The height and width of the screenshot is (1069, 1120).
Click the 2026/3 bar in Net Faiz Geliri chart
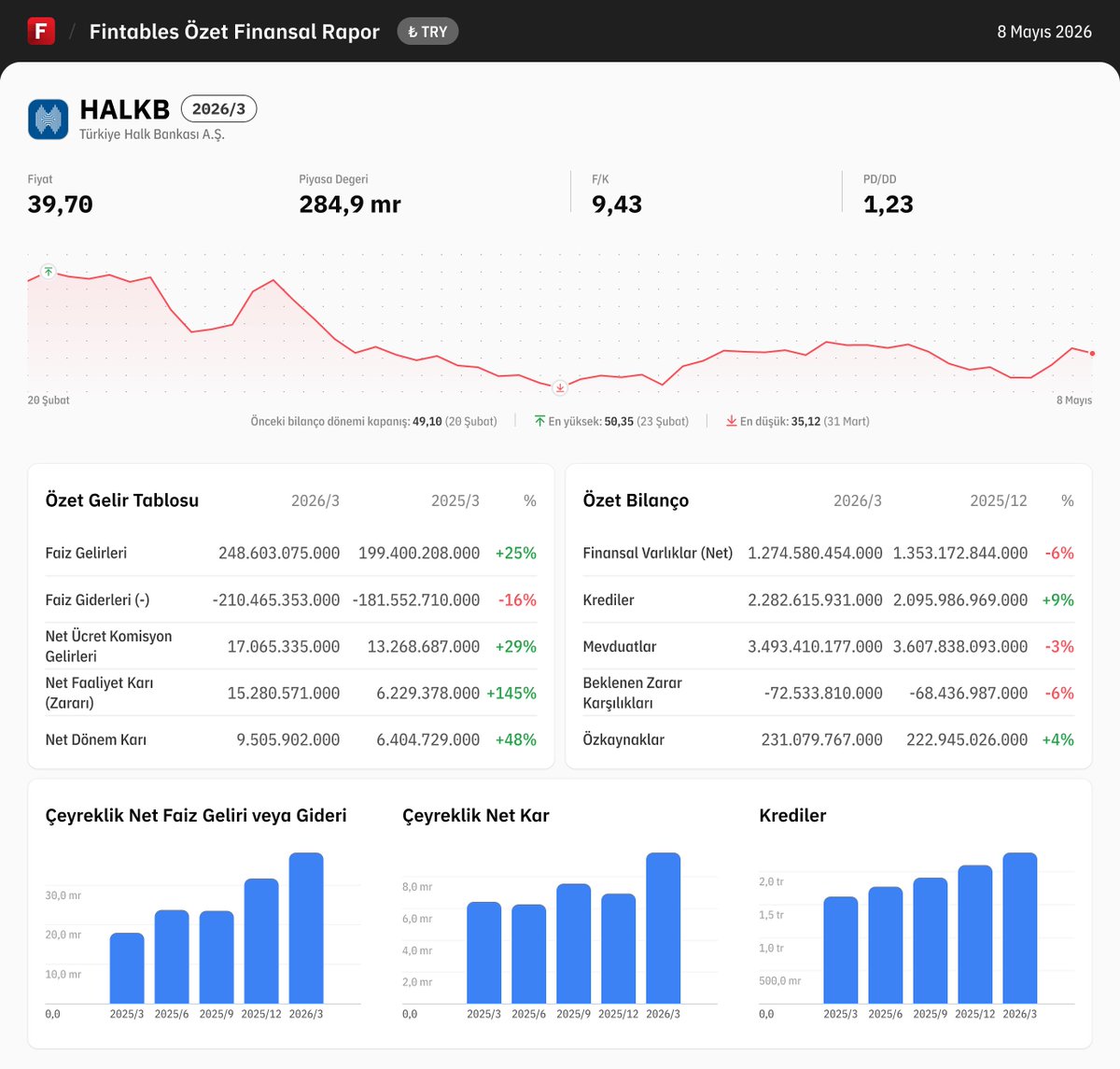(306, 928)
